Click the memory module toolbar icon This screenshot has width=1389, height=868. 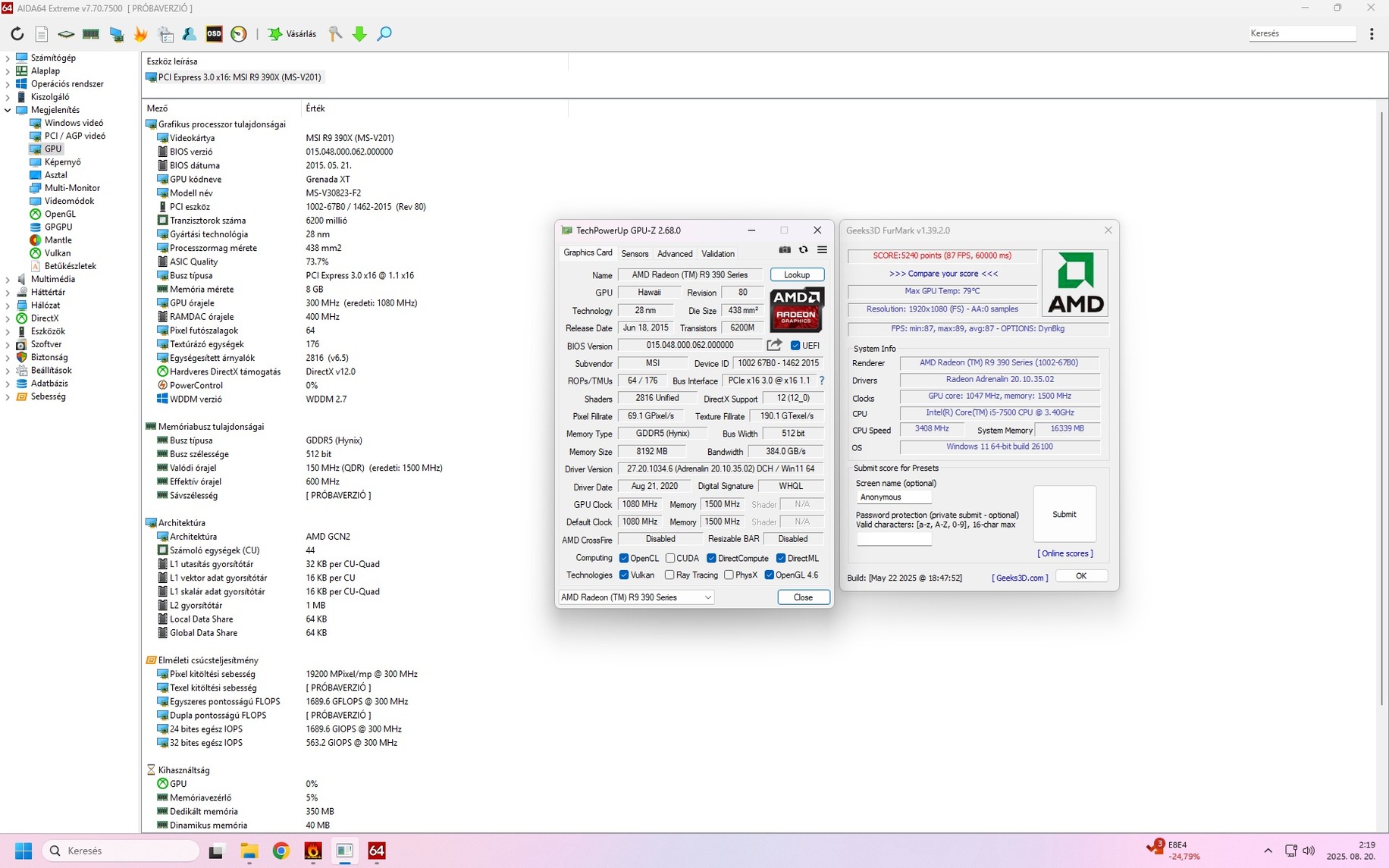(x=91, y=33)
